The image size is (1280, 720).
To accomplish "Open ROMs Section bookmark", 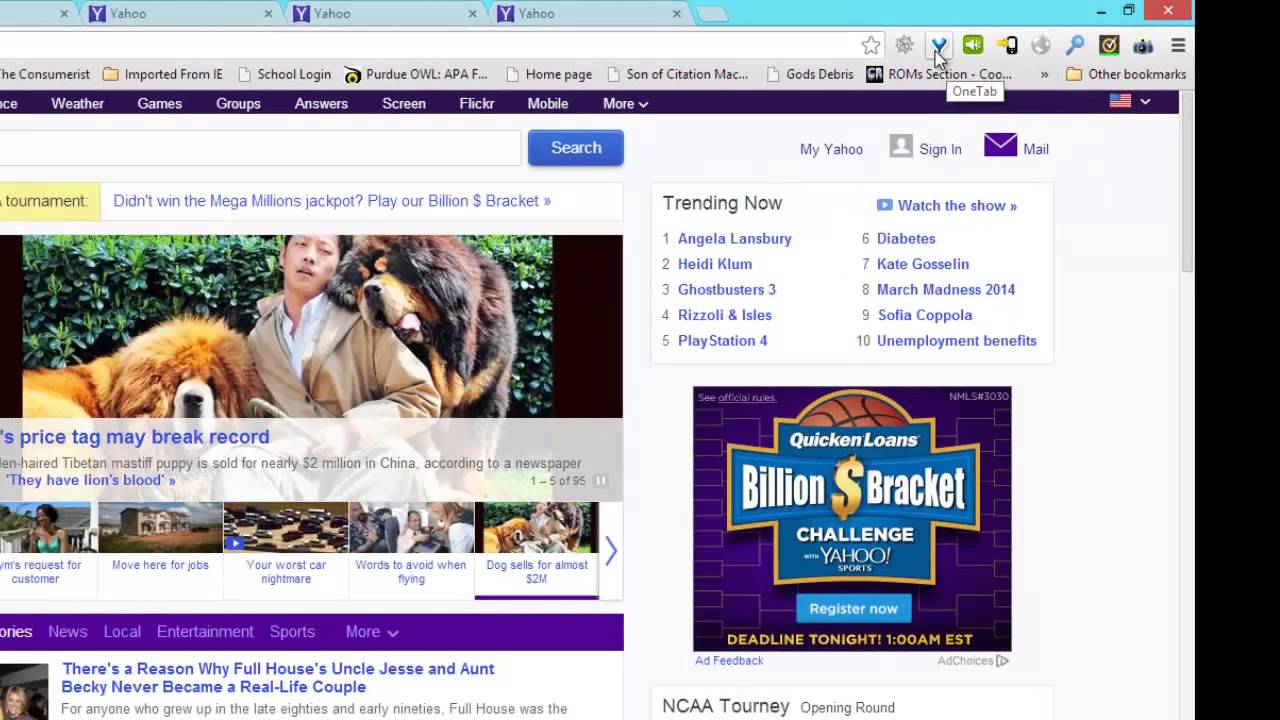I will [x=939, y=74].
